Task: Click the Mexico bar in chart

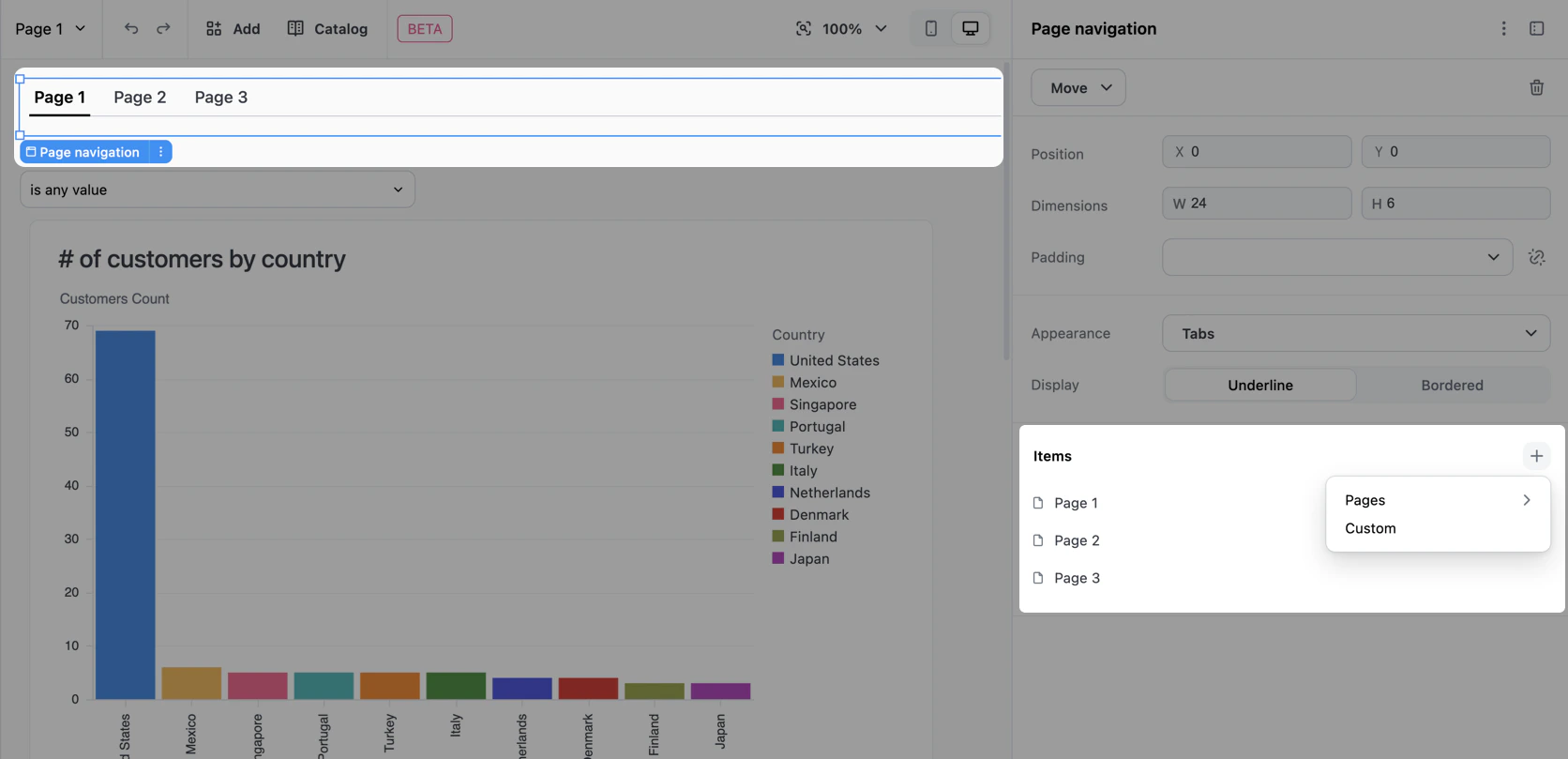Action: [191, 683]
